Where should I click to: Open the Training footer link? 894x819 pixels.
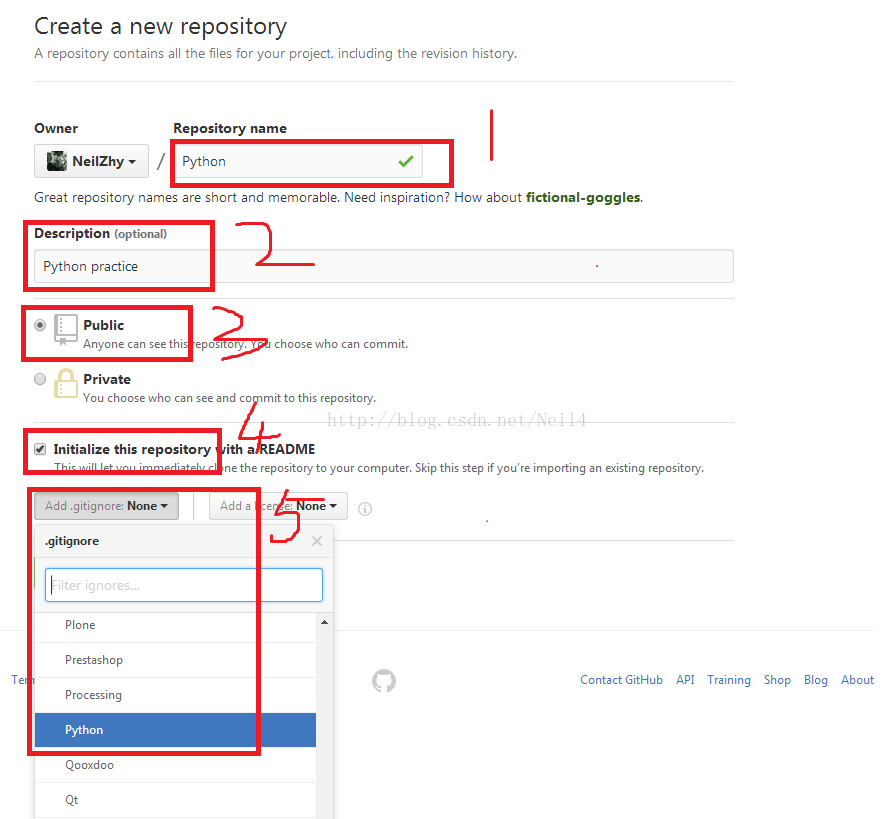pyautogui.click(x=729, y=680)
